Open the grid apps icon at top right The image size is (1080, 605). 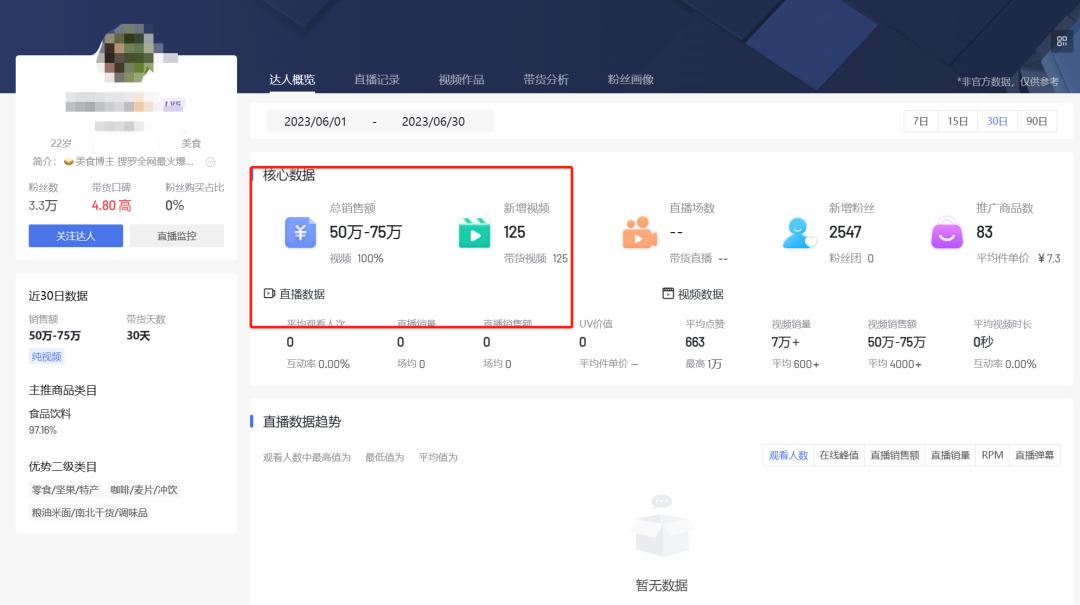(1061, 43)
